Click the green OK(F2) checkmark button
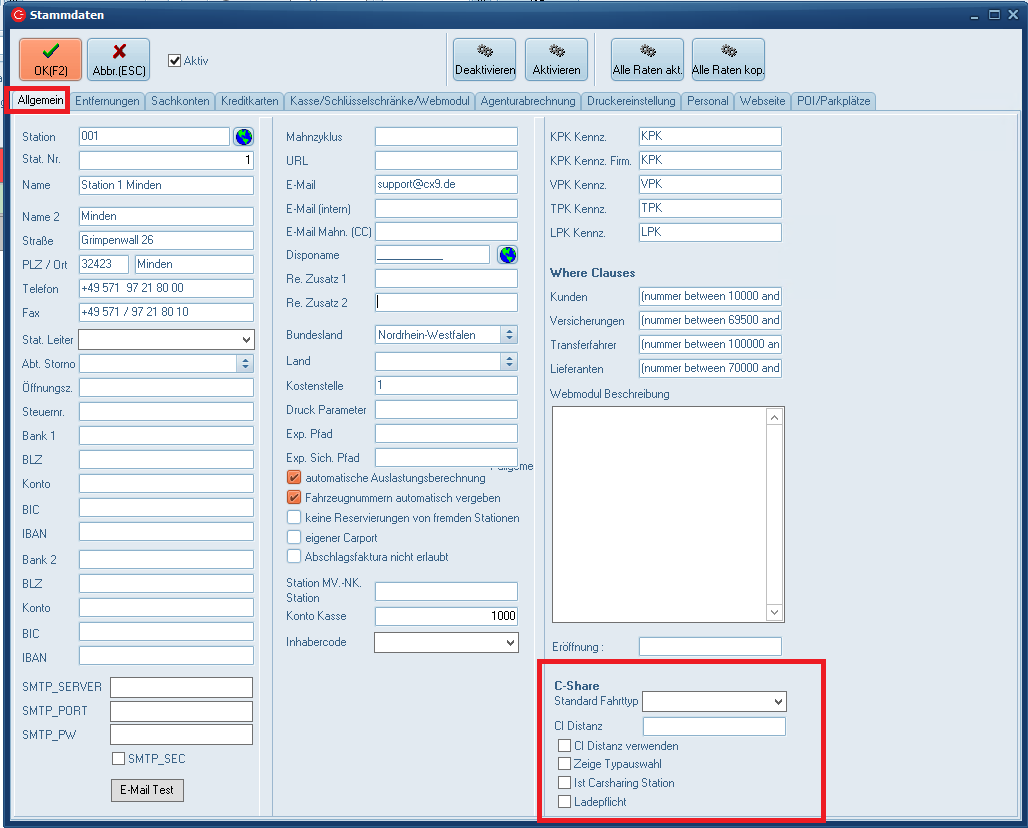Viewport: 1028px width, 828px height. 50,59
